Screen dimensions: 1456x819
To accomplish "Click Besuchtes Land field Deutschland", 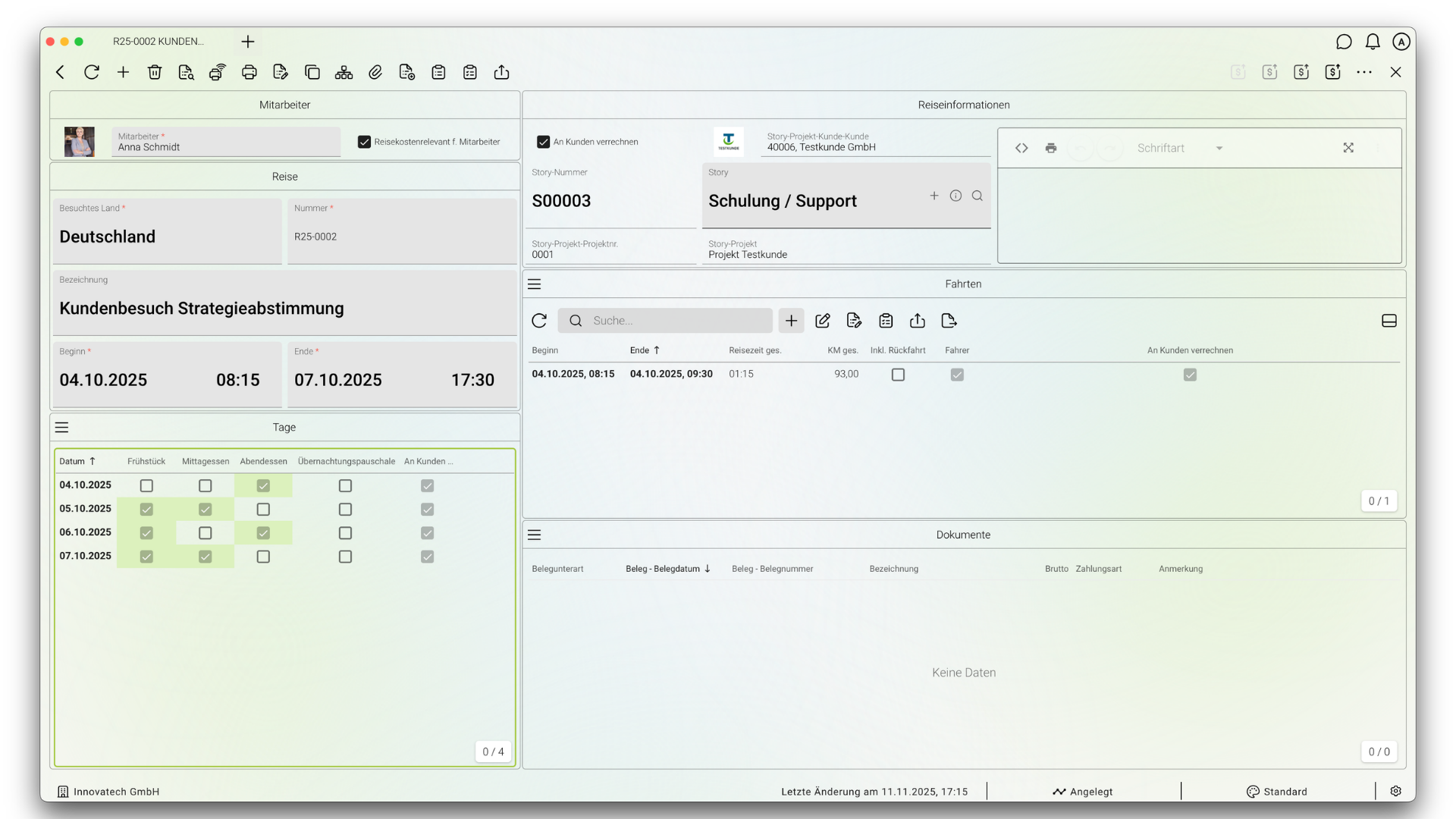I will [167, 231].
